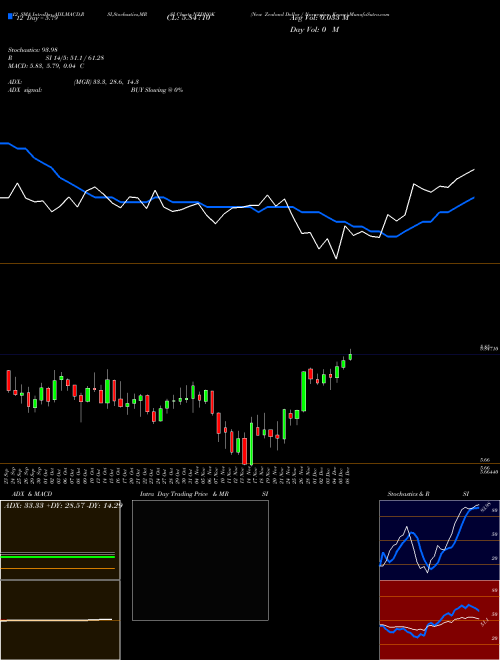This screenshot has width=500, height=660.
Task: Click the 'SI 14/3: 51.1 / 61.28' readout
Action: pos(75,58)
